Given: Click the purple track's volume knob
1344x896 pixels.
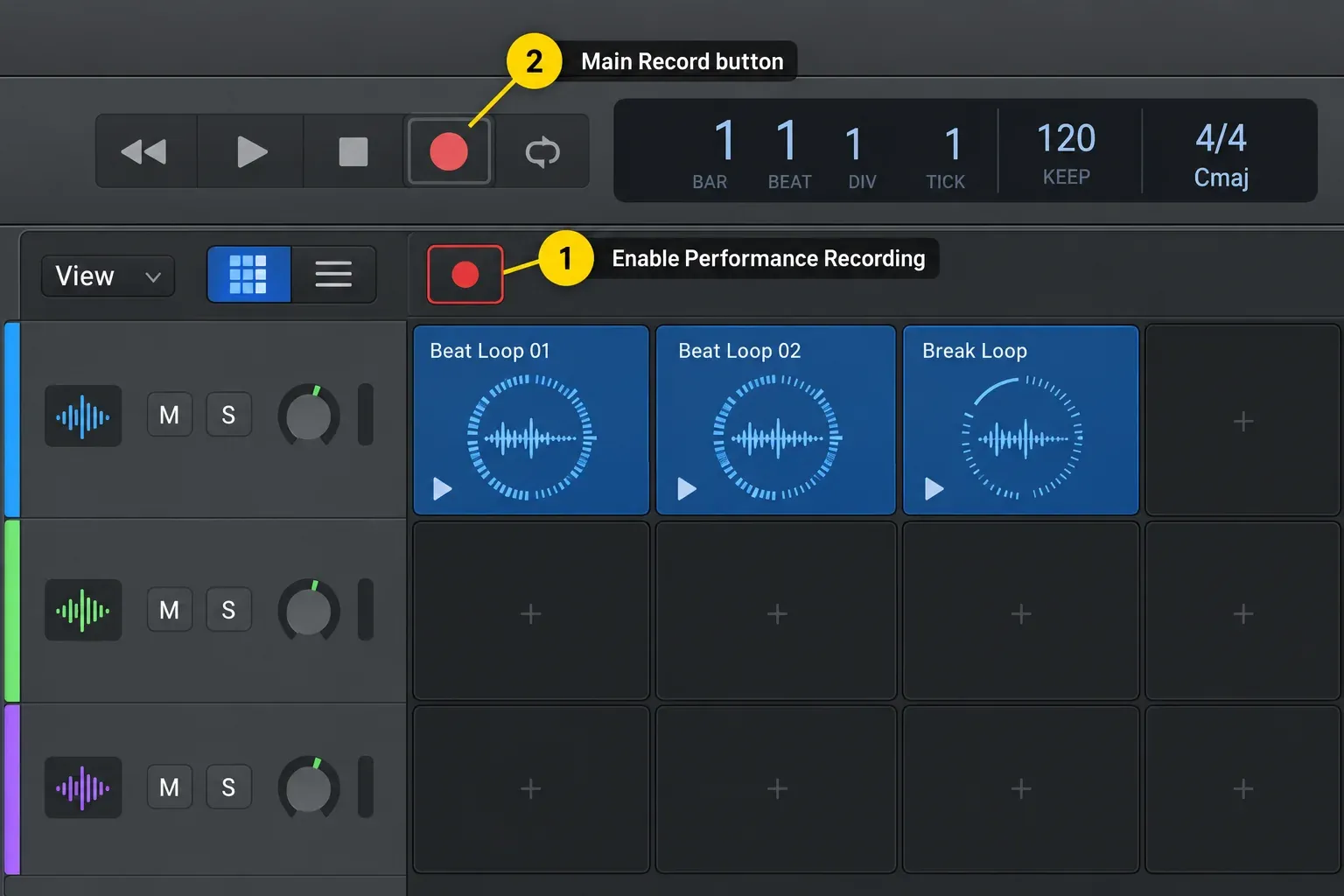Looking at the screenshot, I should click(309, 788).
